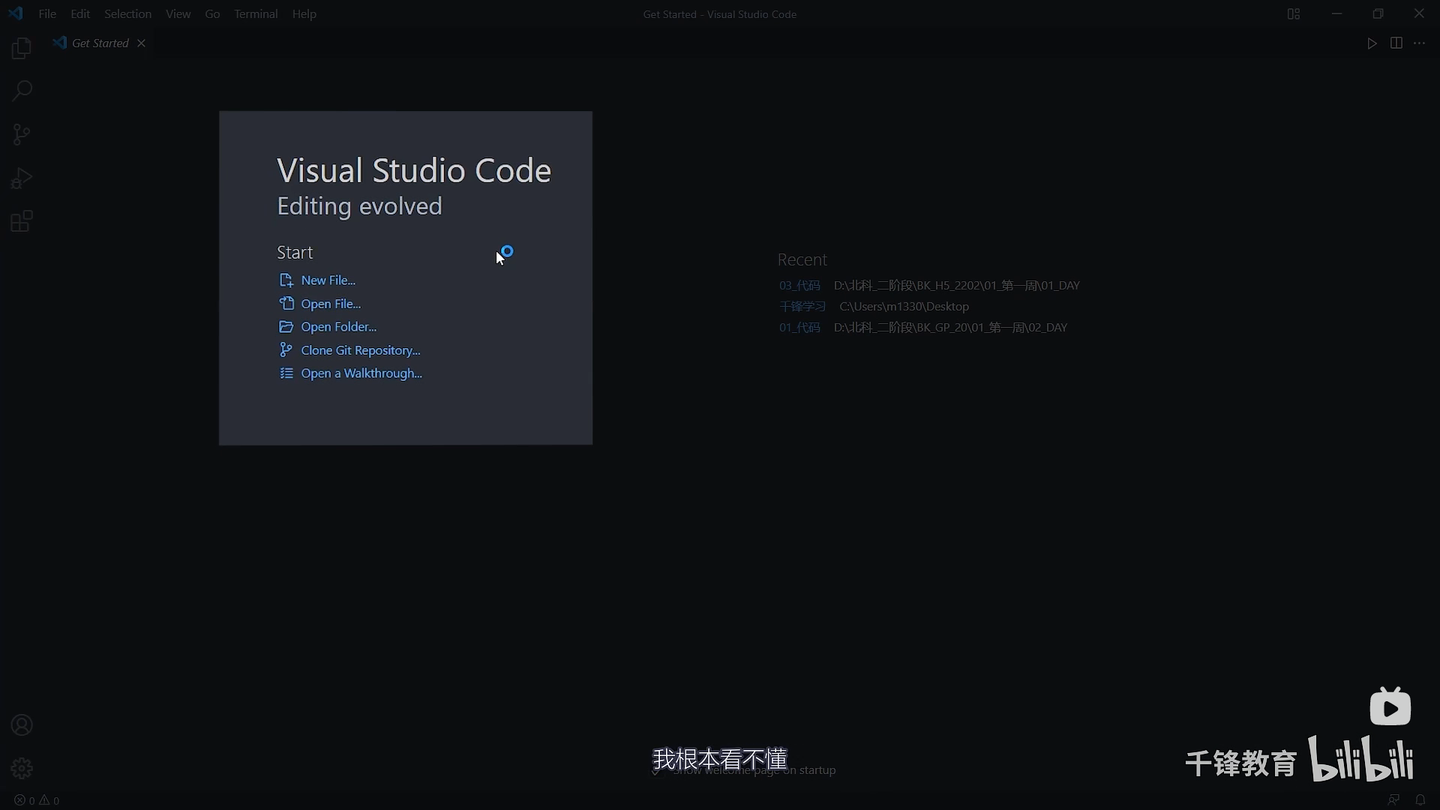This screenshot has height=810, width=1440.
Task: Open the Source Control view
Action: [21, 134]
